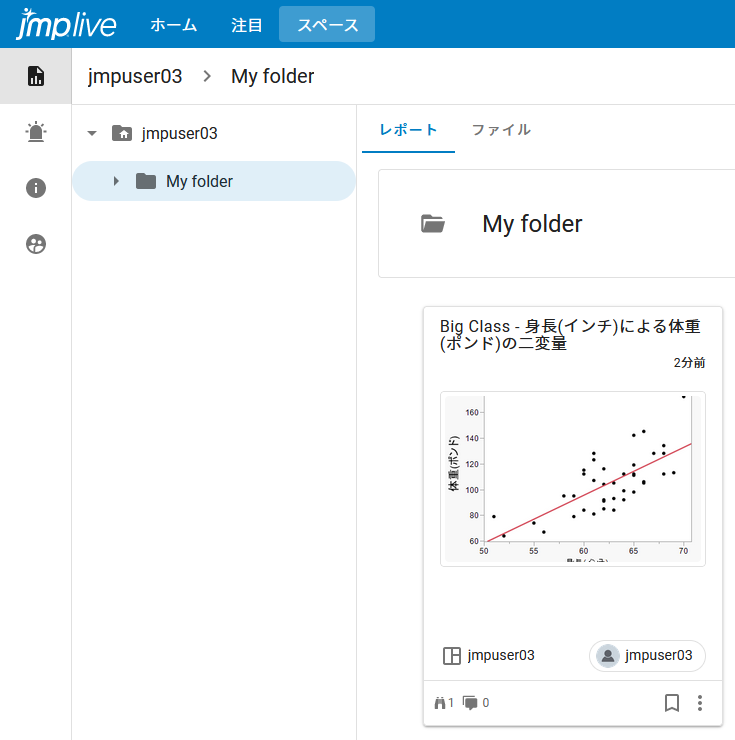Click the binoculars views icon on the report card
This screenshot has width=735, height=740.
pyautogui.click(x=439, y=703)
